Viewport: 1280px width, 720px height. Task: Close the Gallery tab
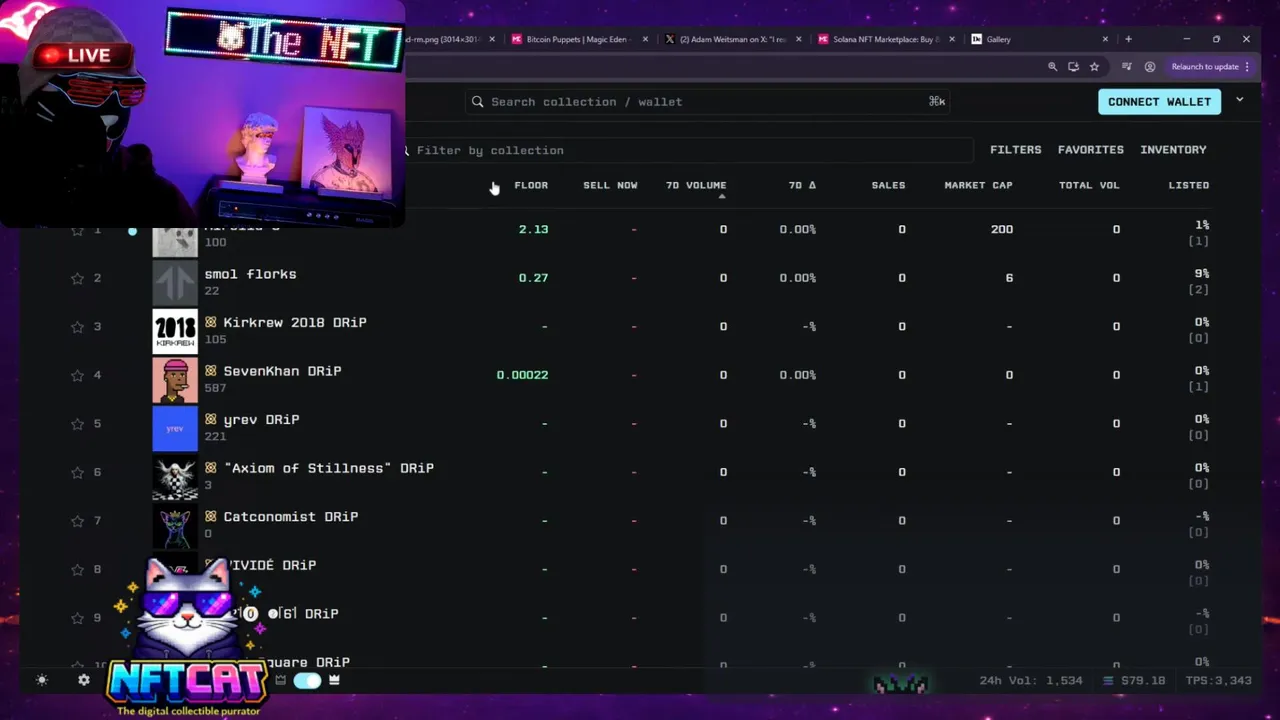(1105, 39)
